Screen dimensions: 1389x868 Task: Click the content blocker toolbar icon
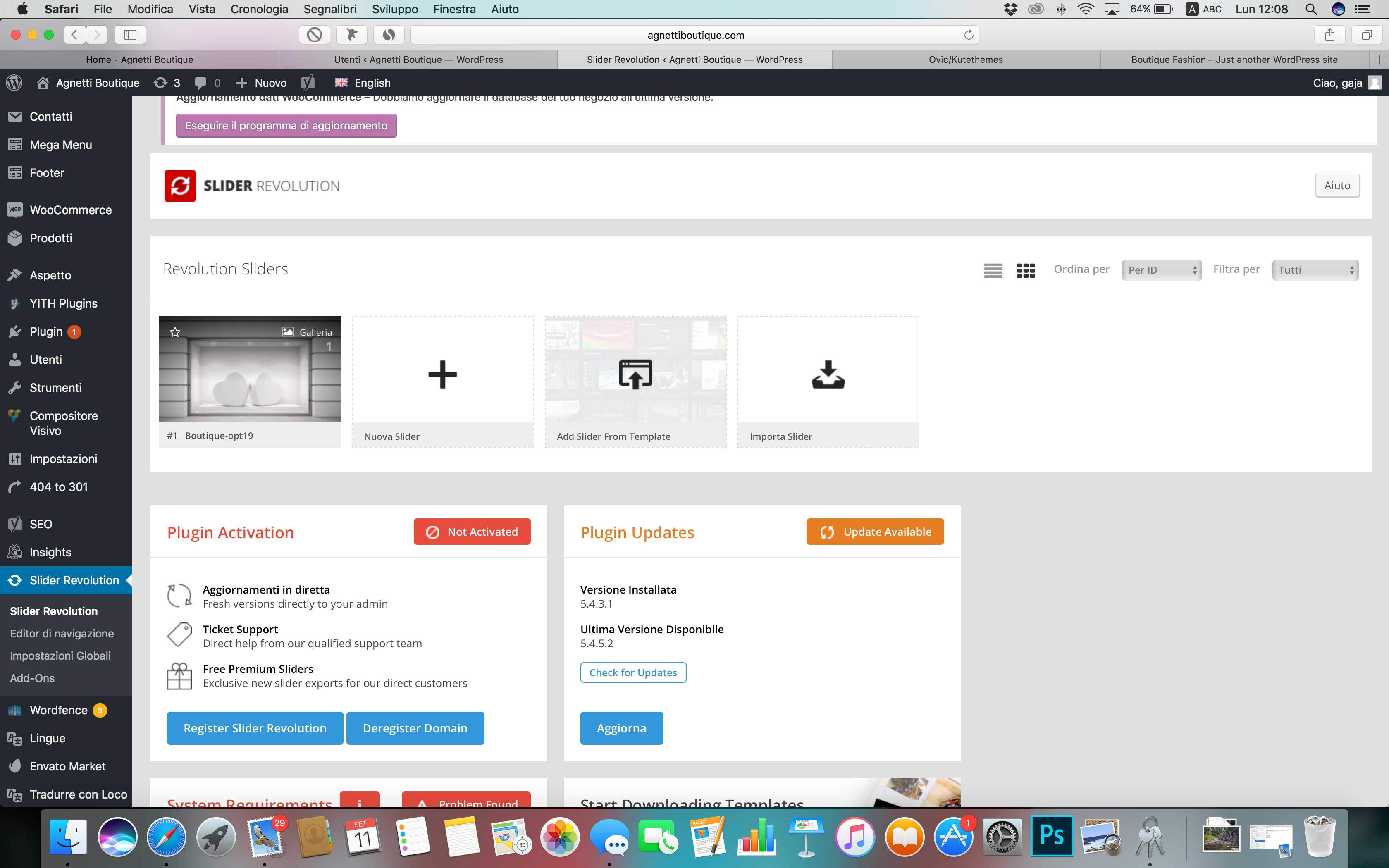click(315, 35)
